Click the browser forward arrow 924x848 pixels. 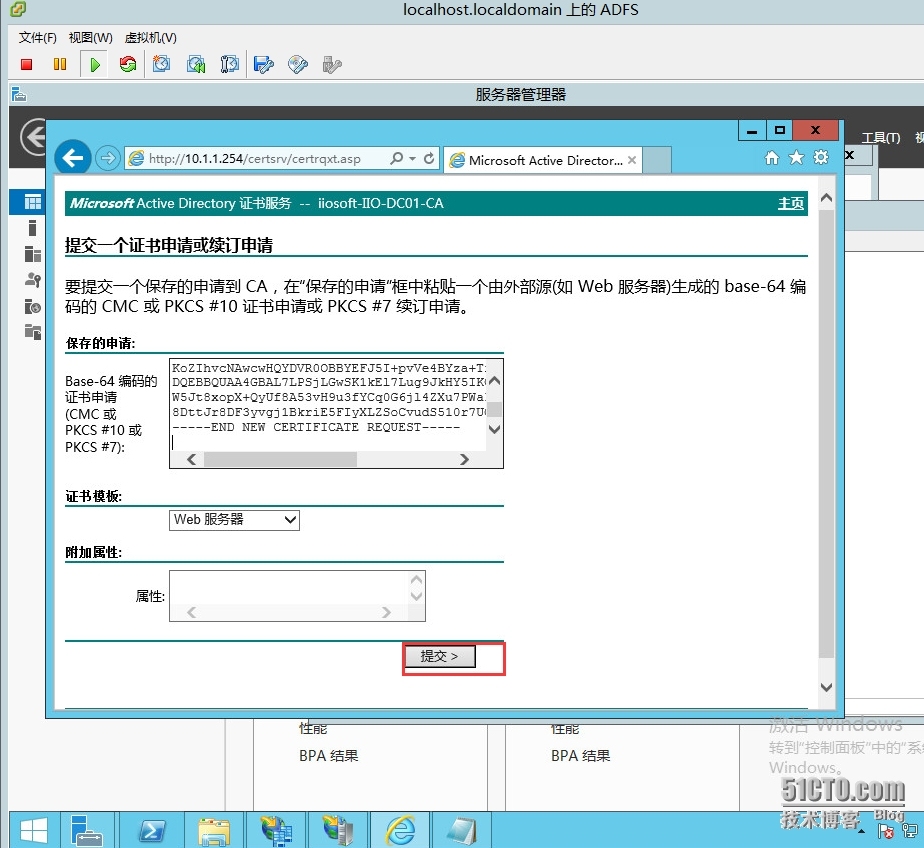[x=107, y=158]
